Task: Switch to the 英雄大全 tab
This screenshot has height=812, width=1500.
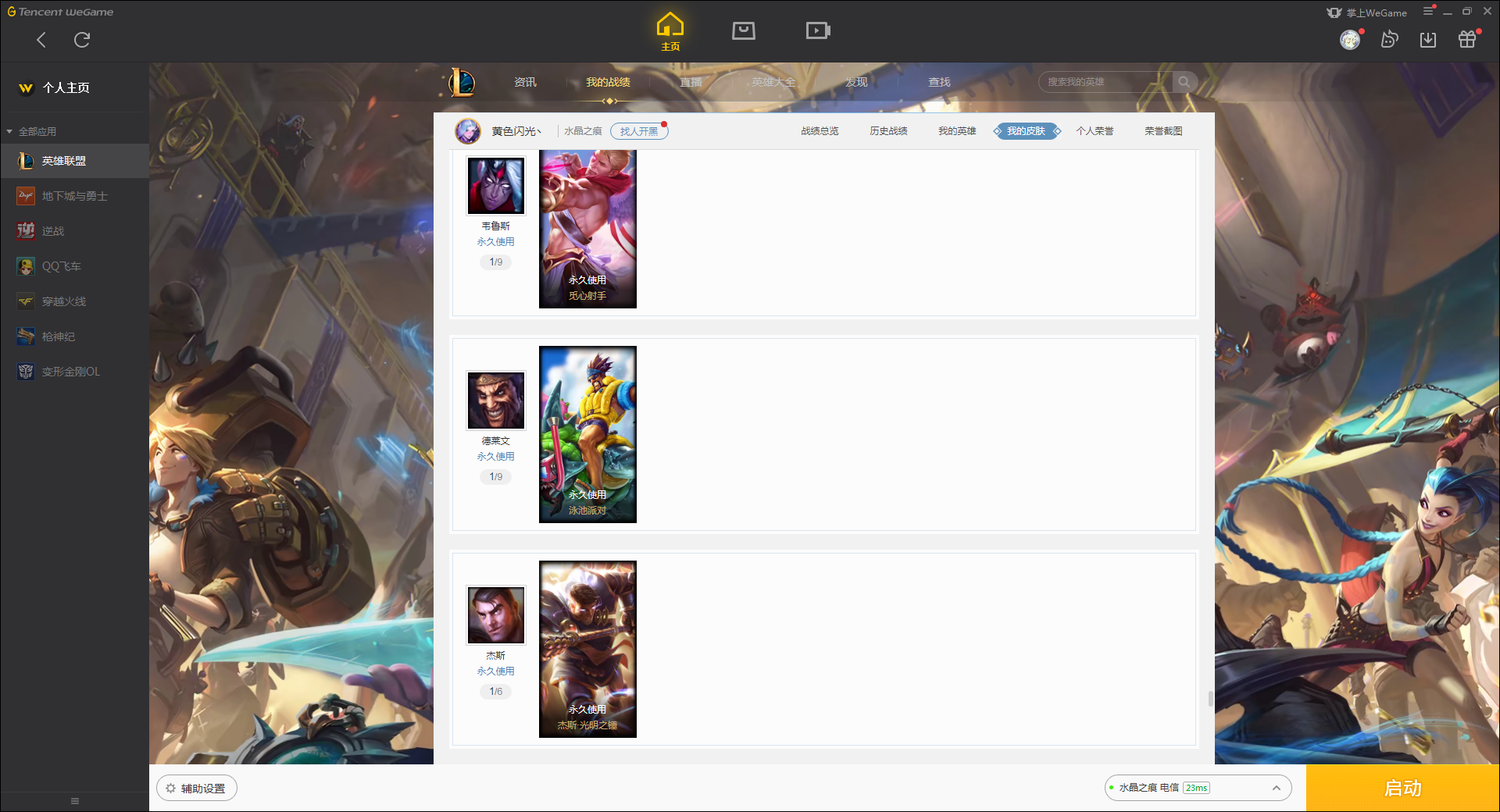Action: point(773,82)
